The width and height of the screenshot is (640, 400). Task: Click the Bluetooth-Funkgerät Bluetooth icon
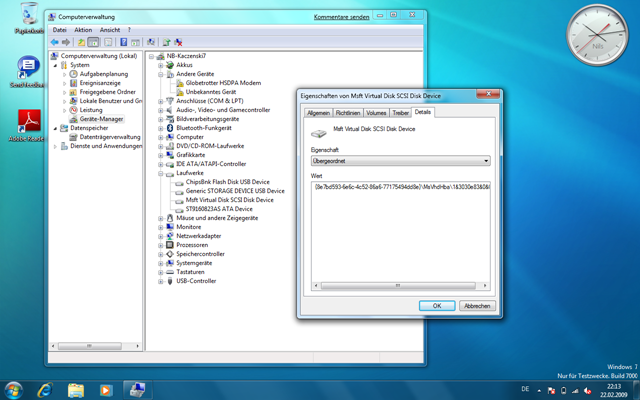coord(170,128)
